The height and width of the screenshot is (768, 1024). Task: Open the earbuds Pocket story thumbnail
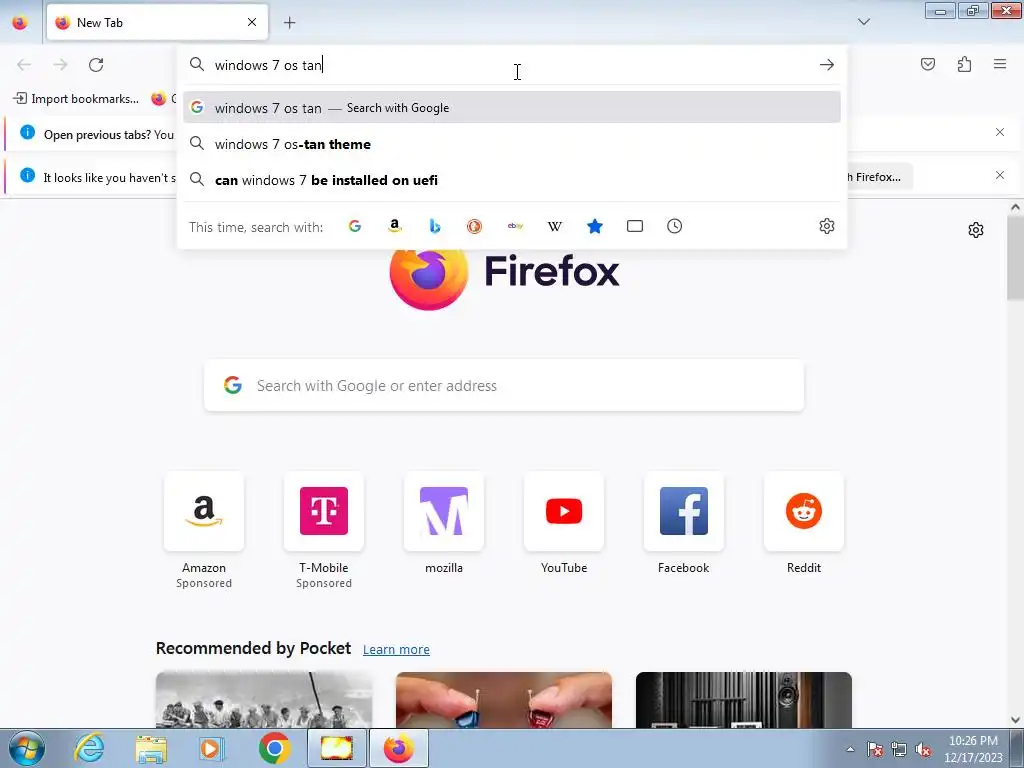coord(504,700)
